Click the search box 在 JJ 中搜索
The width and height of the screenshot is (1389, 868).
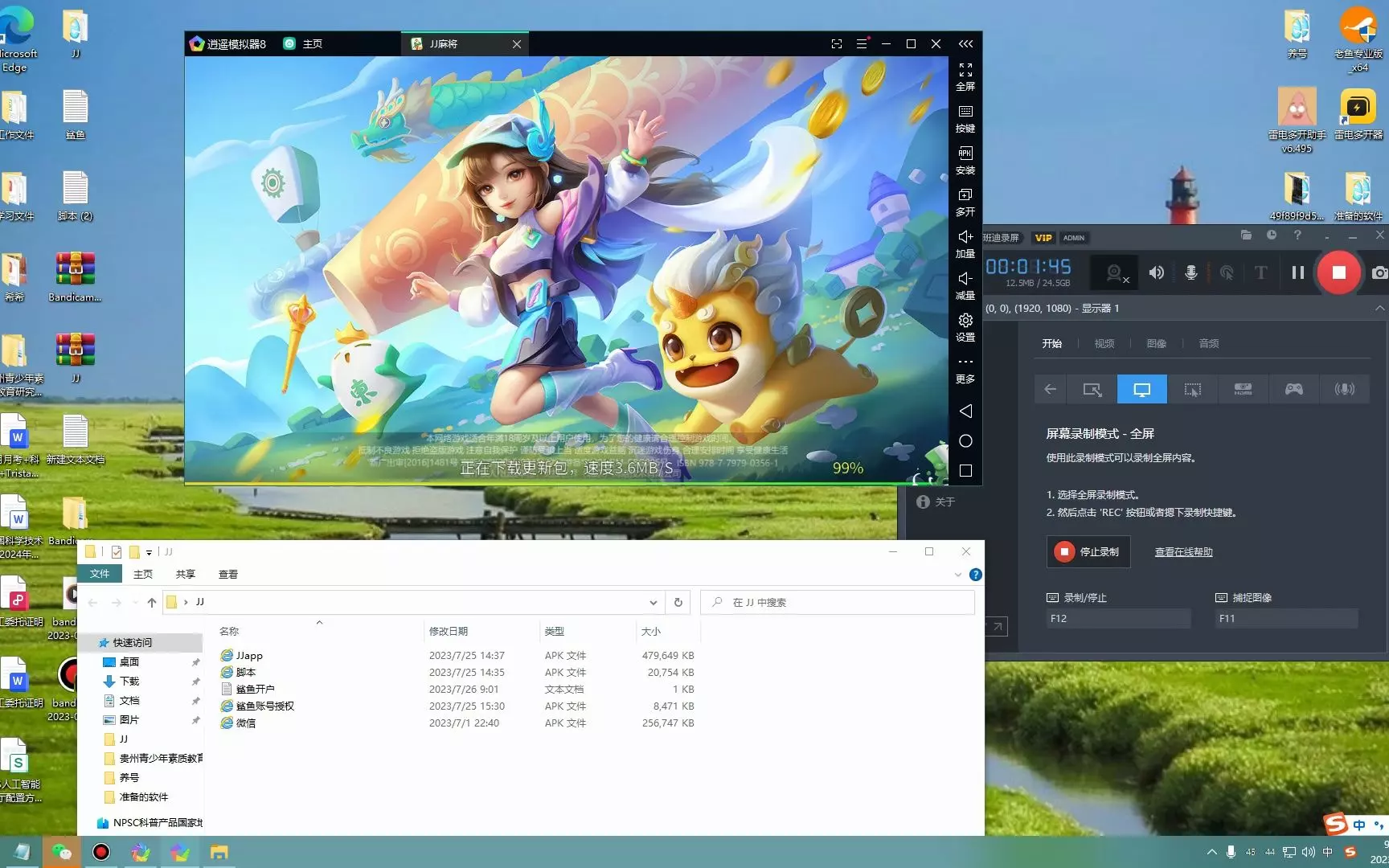coord(838,603)
